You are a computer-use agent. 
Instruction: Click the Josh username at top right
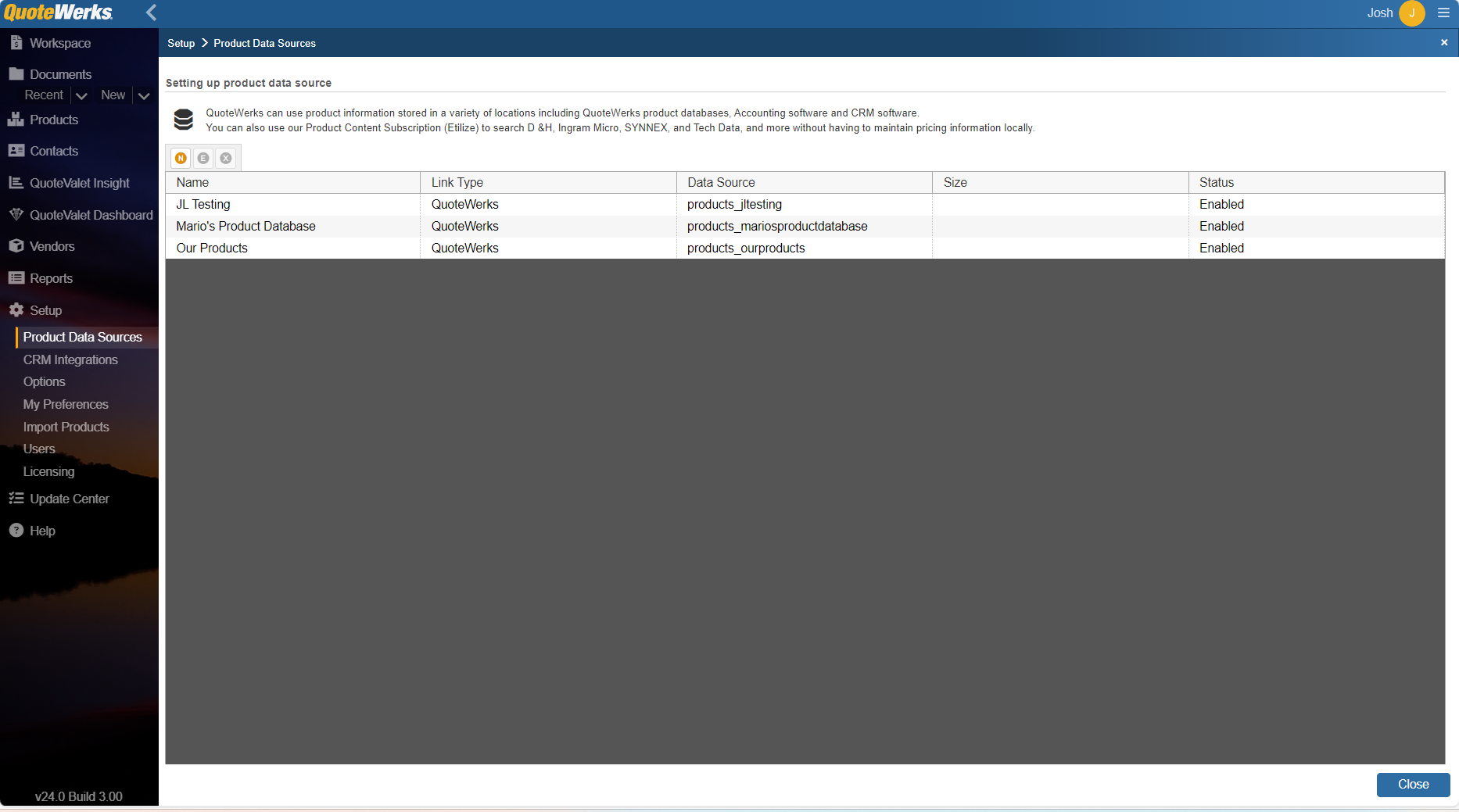pos(1380,13)
